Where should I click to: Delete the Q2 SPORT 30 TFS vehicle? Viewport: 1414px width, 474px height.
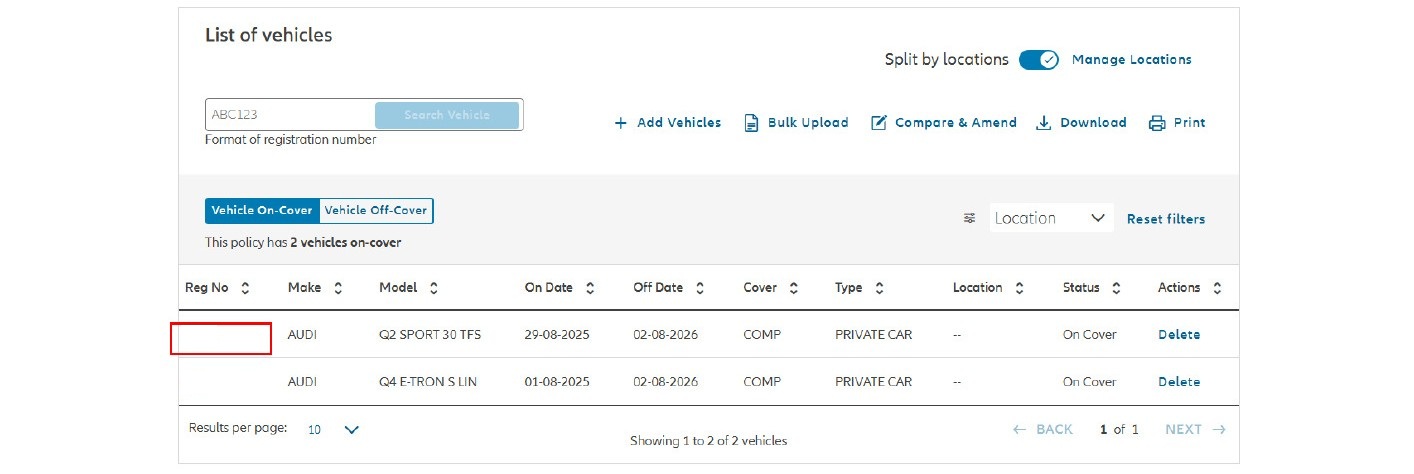[1179, 335]
